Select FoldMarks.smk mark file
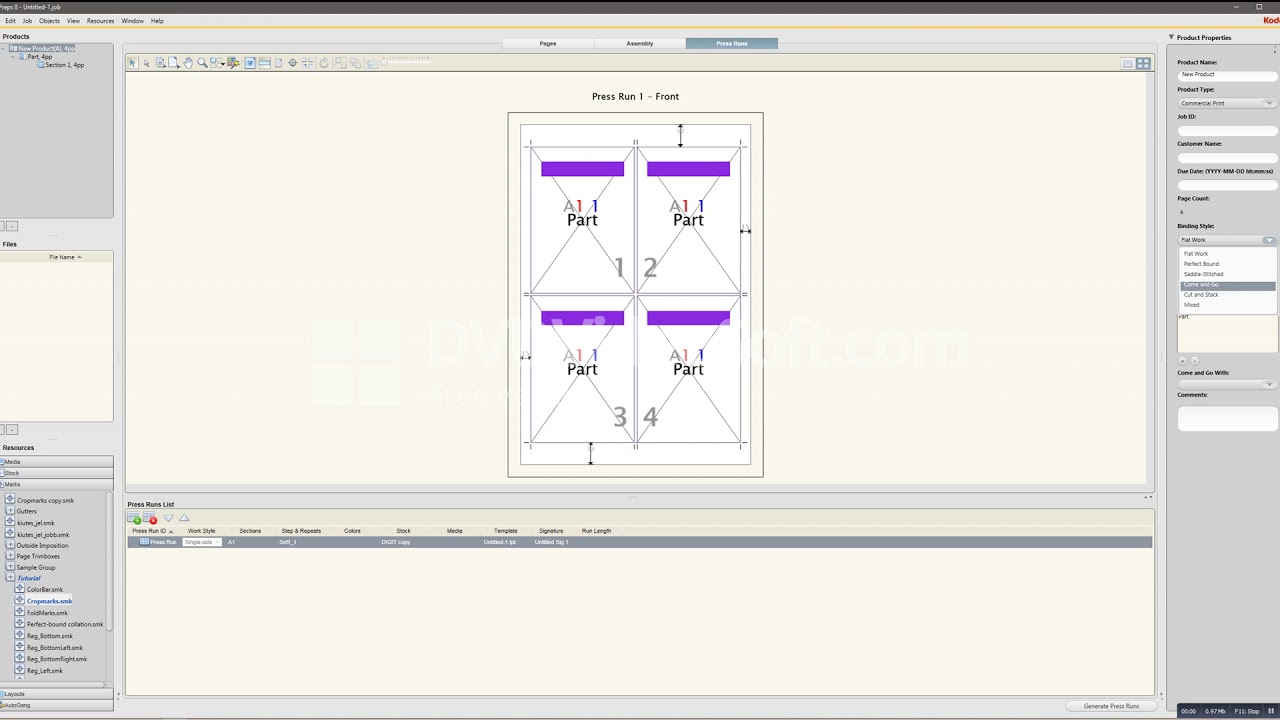 pyautogui.click(x=47, y=613)
